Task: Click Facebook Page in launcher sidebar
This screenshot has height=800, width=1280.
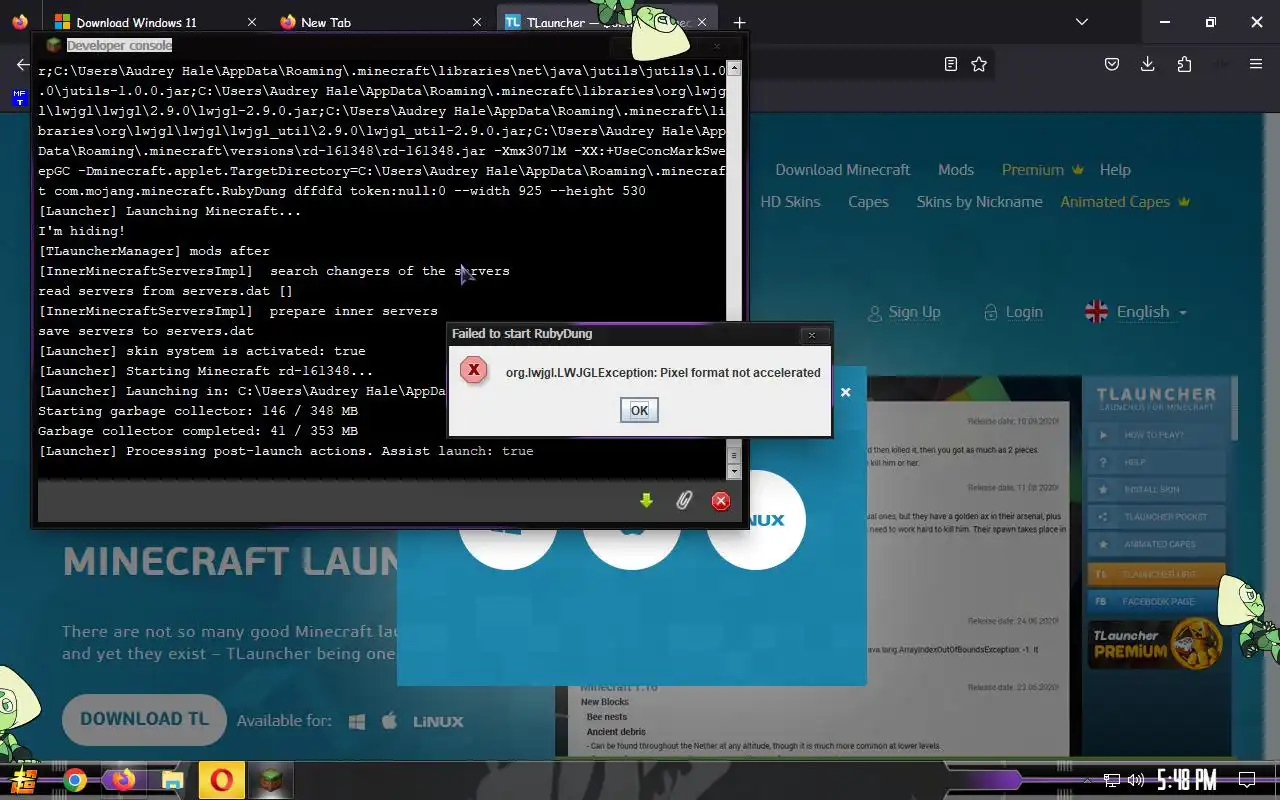Action: click(1156, 601)
